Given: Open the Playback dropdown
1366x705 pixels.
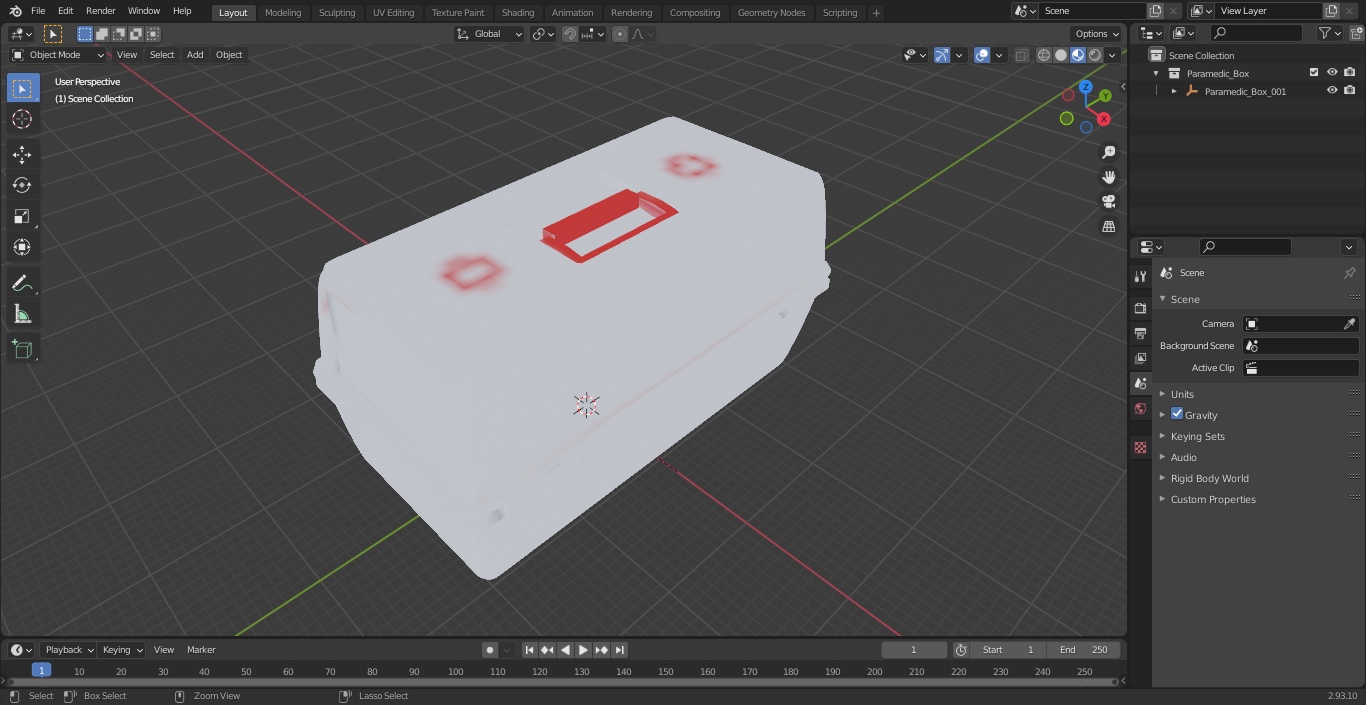Looking at the screenshot, I should 68,650.
